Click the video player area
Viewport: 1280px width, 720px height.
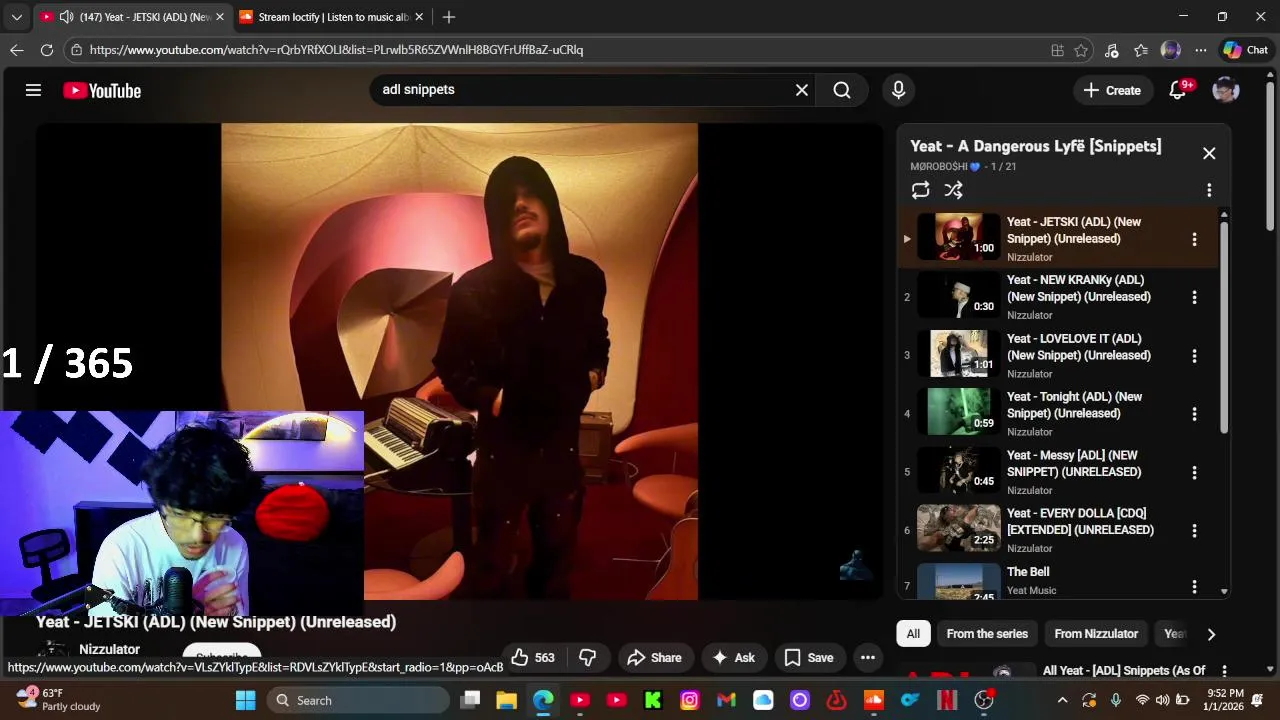pos(459,361)
